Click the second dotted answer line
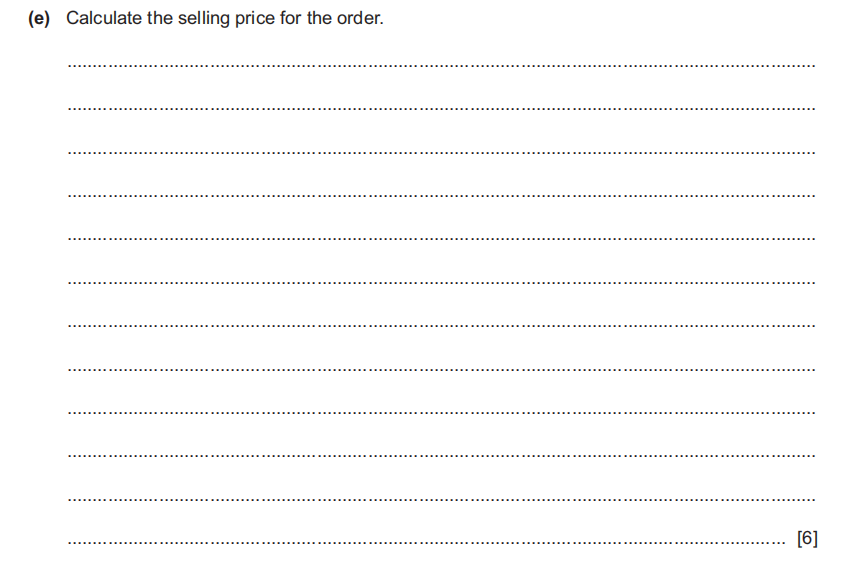Screen dimensions: 854x577 (x=440, y=109)
